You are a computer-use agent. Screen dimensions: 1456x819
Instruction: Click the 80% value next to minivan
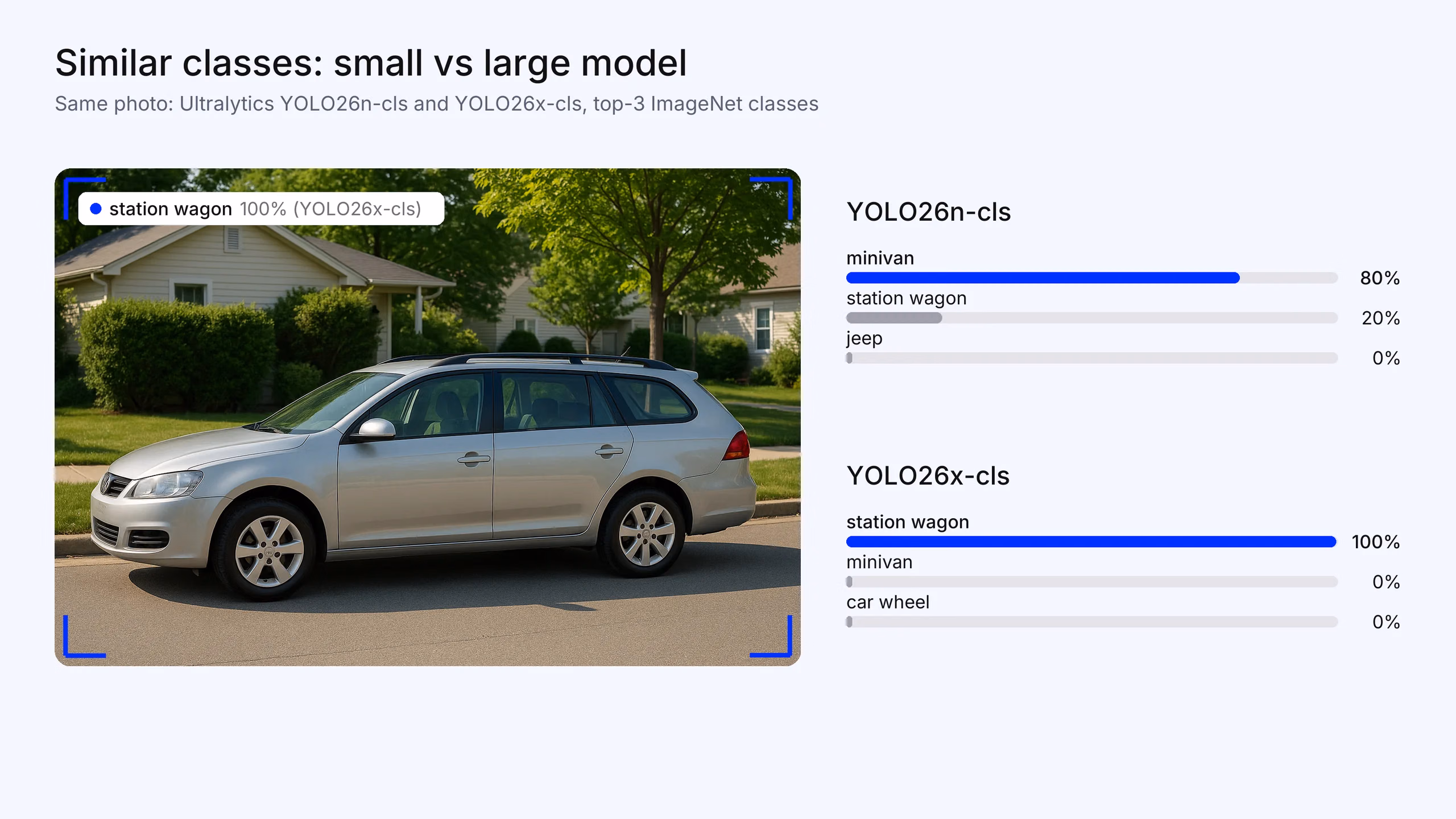click(1380, 278)
